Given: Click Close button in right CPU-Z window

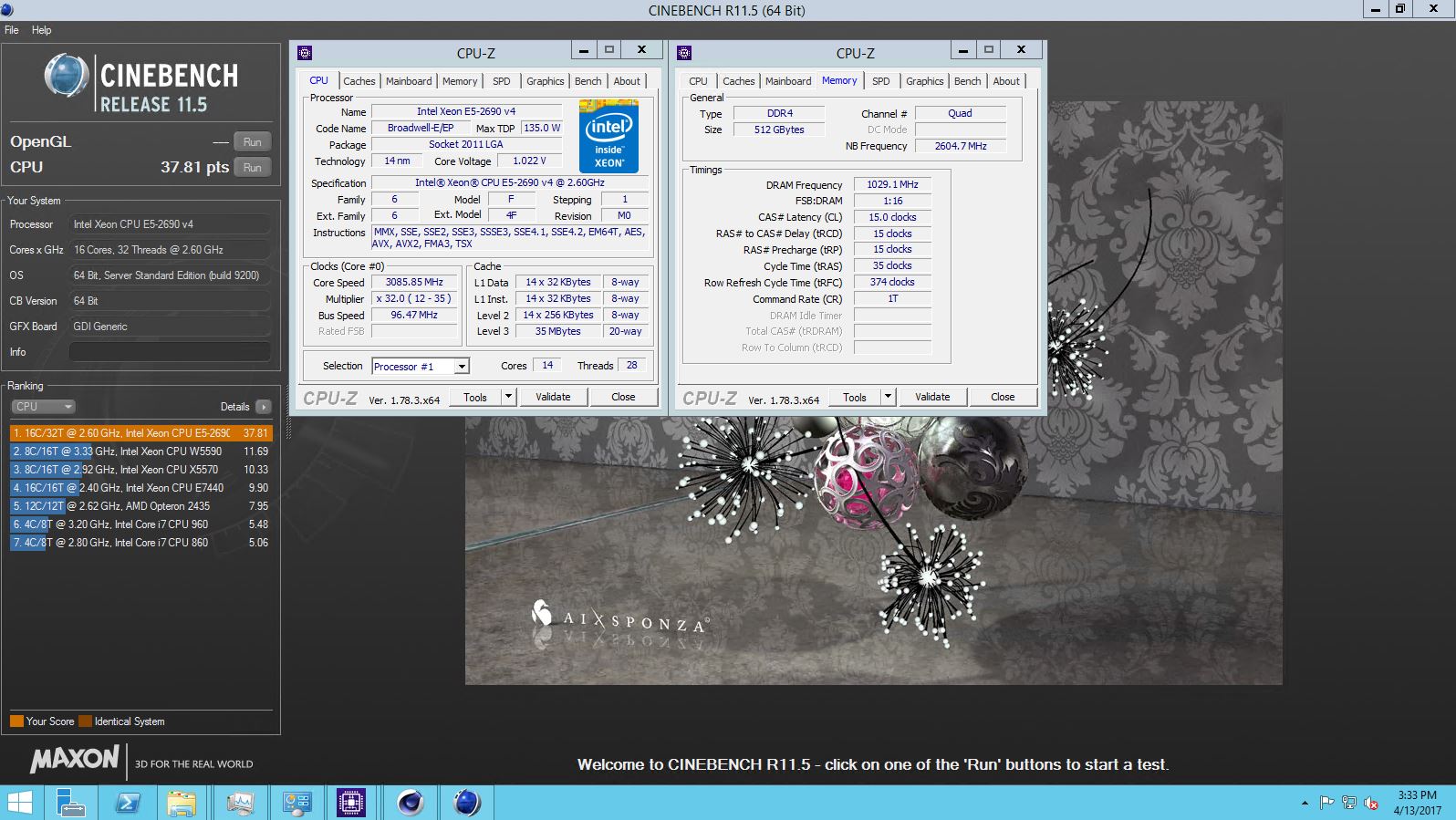Looking at the screenshot, I should pyautogui.click(x=1003, y=398).
